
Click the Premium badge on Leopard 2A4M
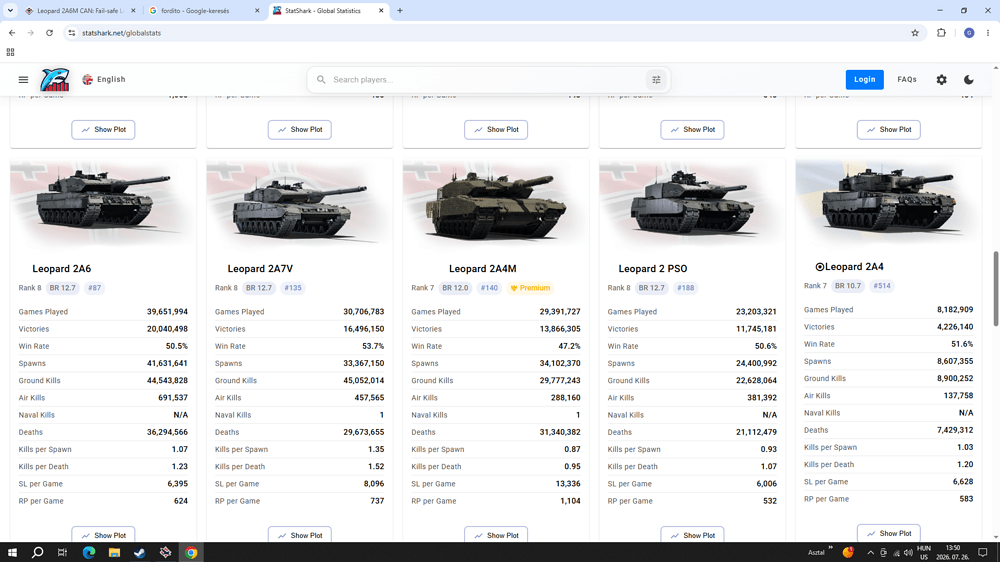click(x=530, y=288)
